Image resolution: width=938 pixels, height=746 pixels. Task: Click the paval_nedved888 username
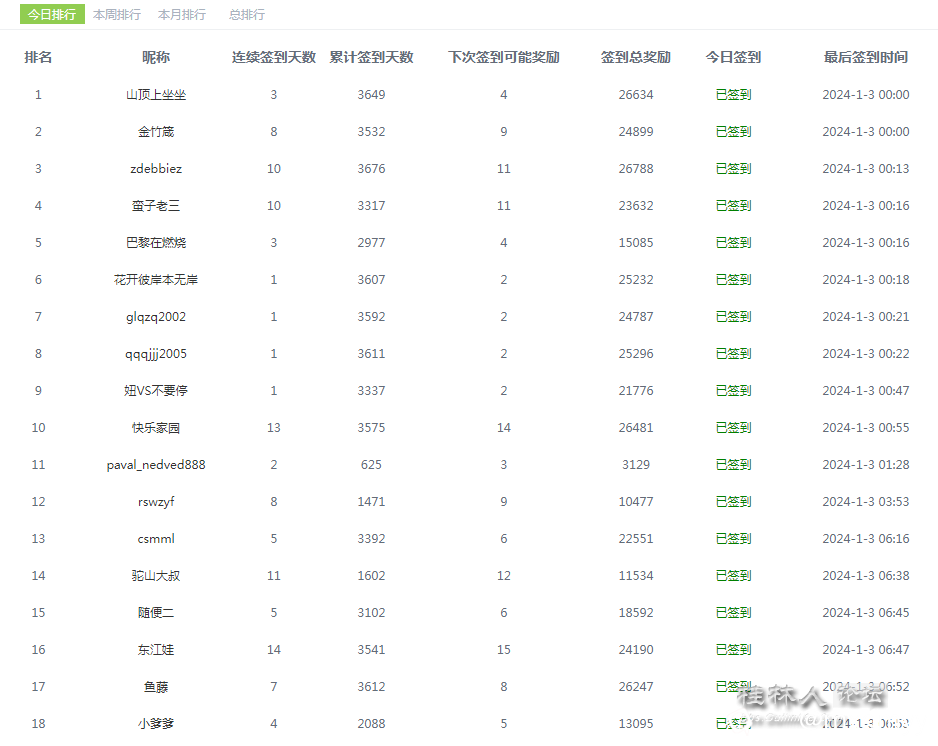[155, 464]
